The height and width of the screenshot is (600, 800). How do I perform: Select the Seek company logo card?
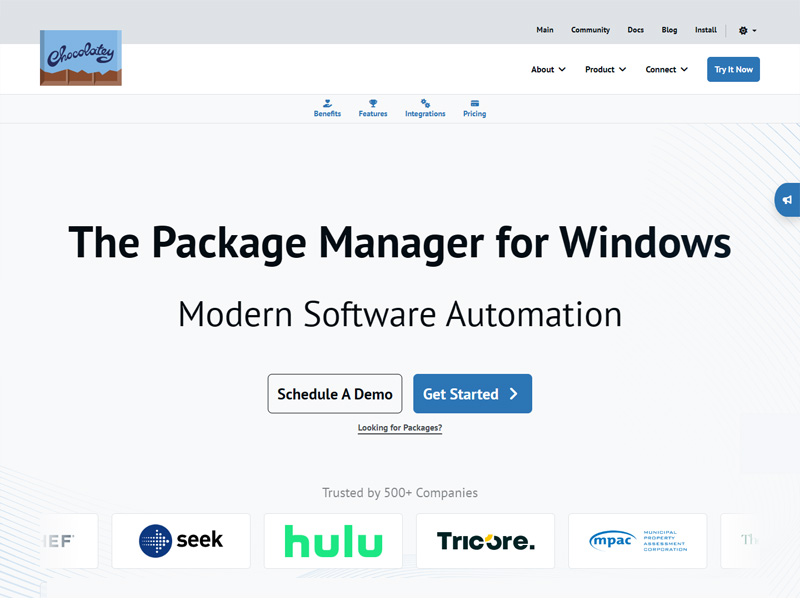[x=181, y=541]
